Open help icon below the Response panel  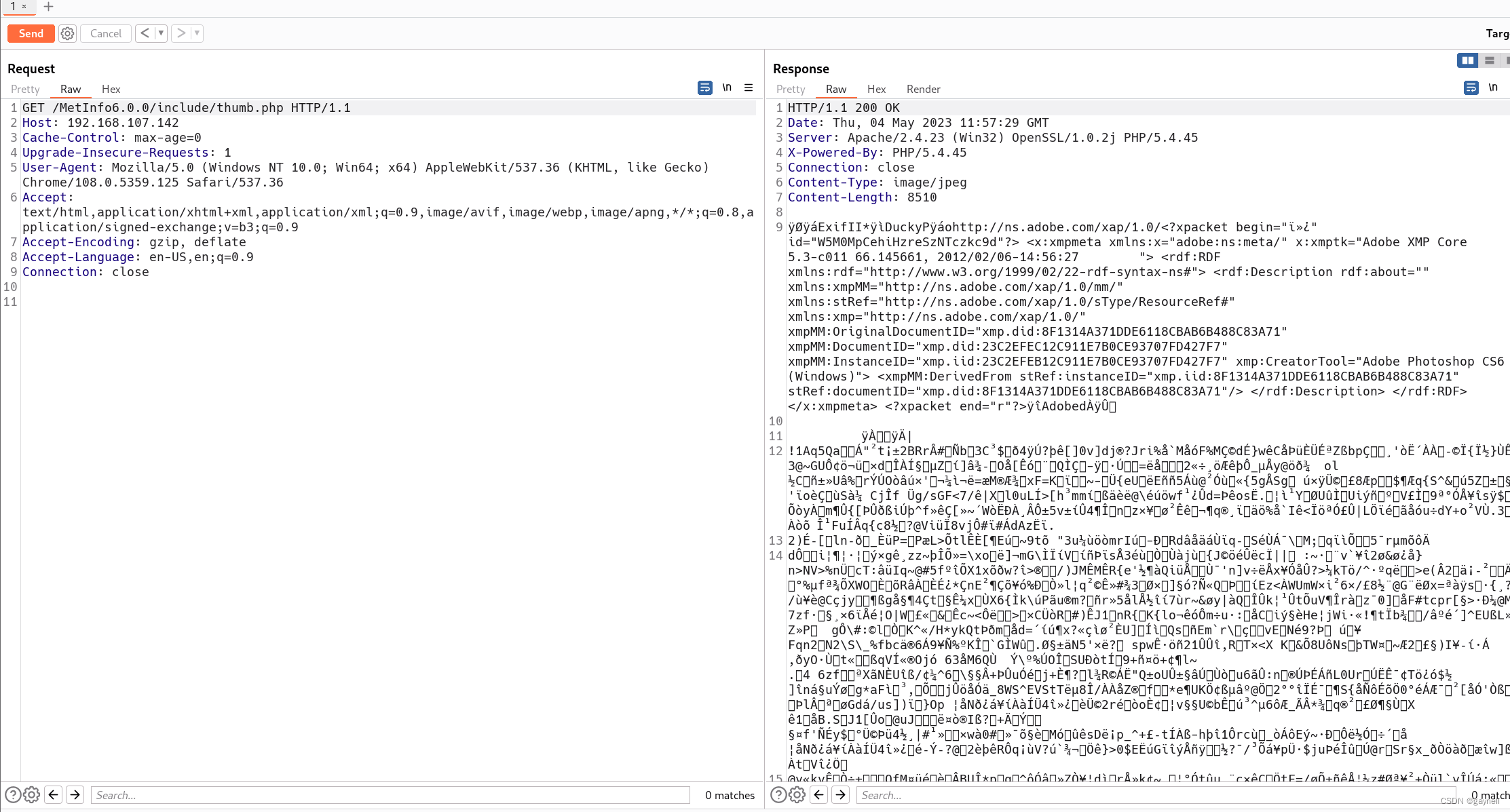pyautogui.click(x=778, y=795)
